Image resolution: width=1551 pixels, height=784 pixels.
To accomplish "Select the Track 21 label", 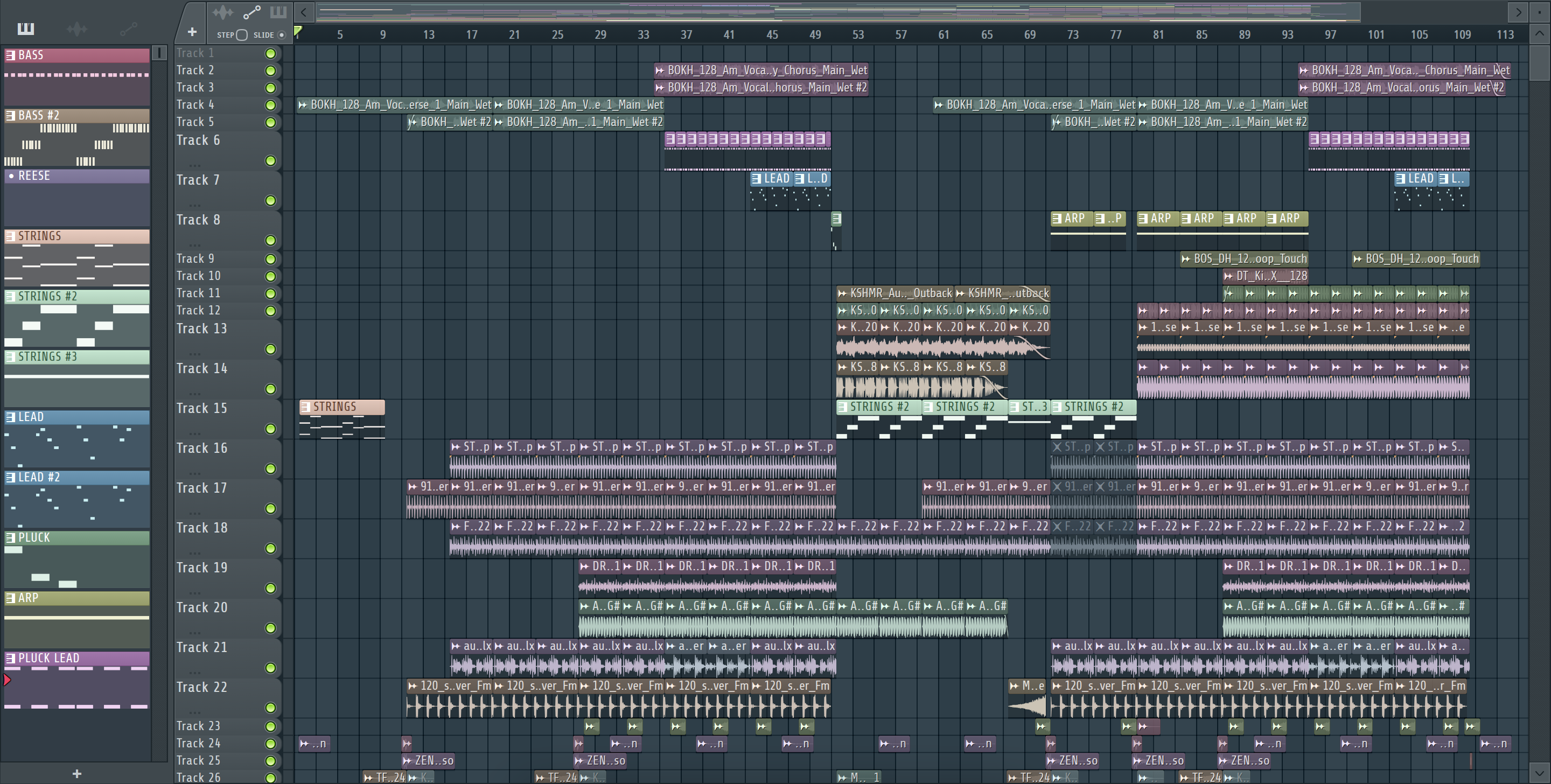I will (202, 647).
